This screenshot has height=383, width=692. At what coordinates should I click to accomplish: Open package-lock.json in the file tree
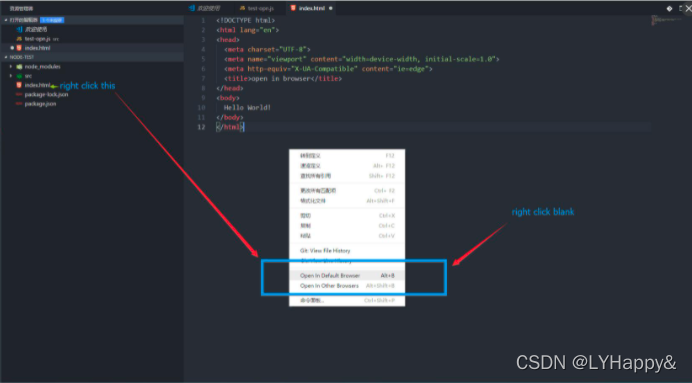coord(42,94)
